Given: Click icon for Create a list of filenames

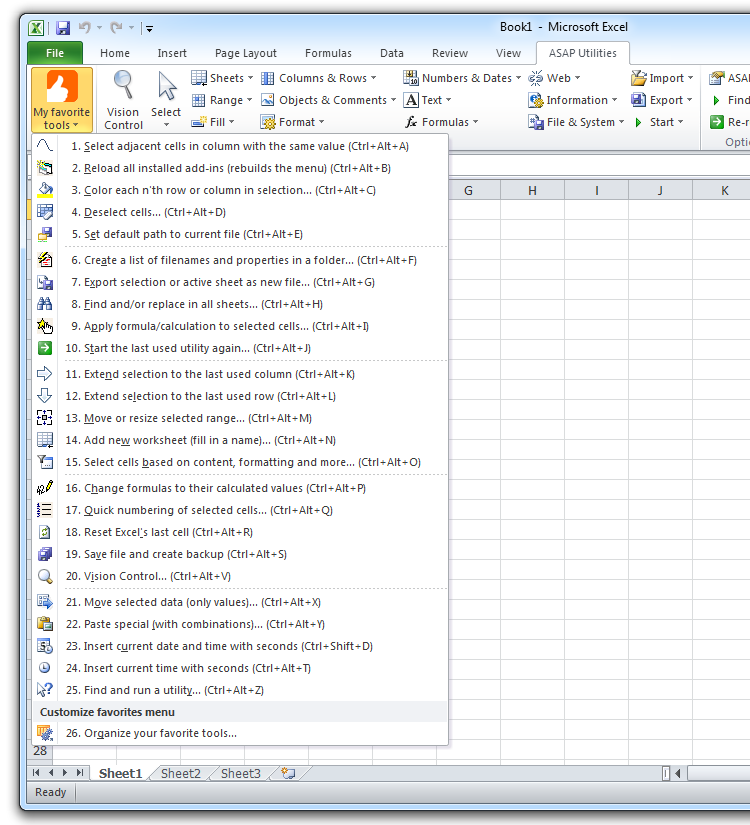Looking at the screenshot, I should click(45, 259).
